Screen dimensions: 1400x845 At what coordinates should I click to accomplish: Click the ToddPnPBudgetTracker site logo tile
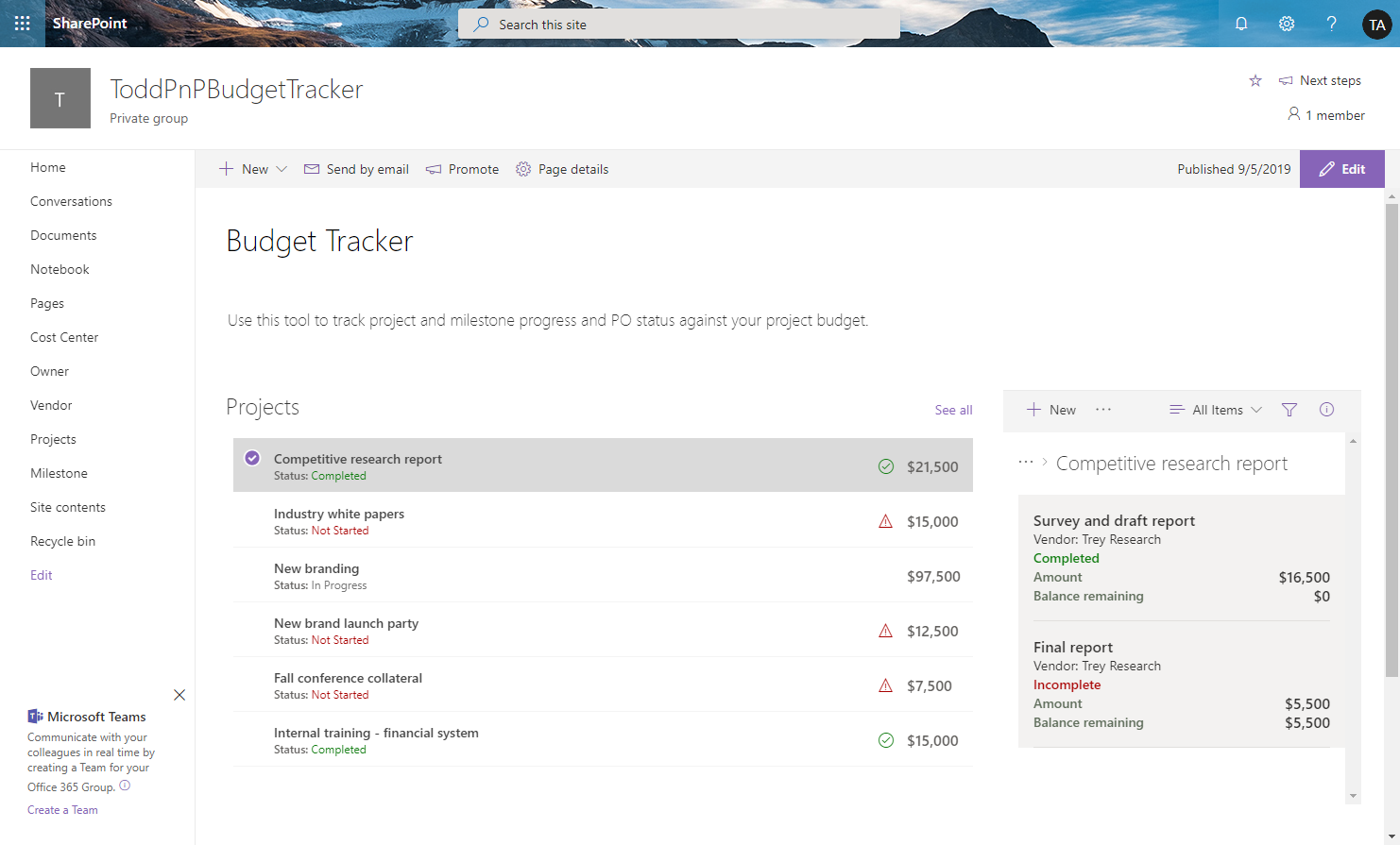click(x=60, y=98)
